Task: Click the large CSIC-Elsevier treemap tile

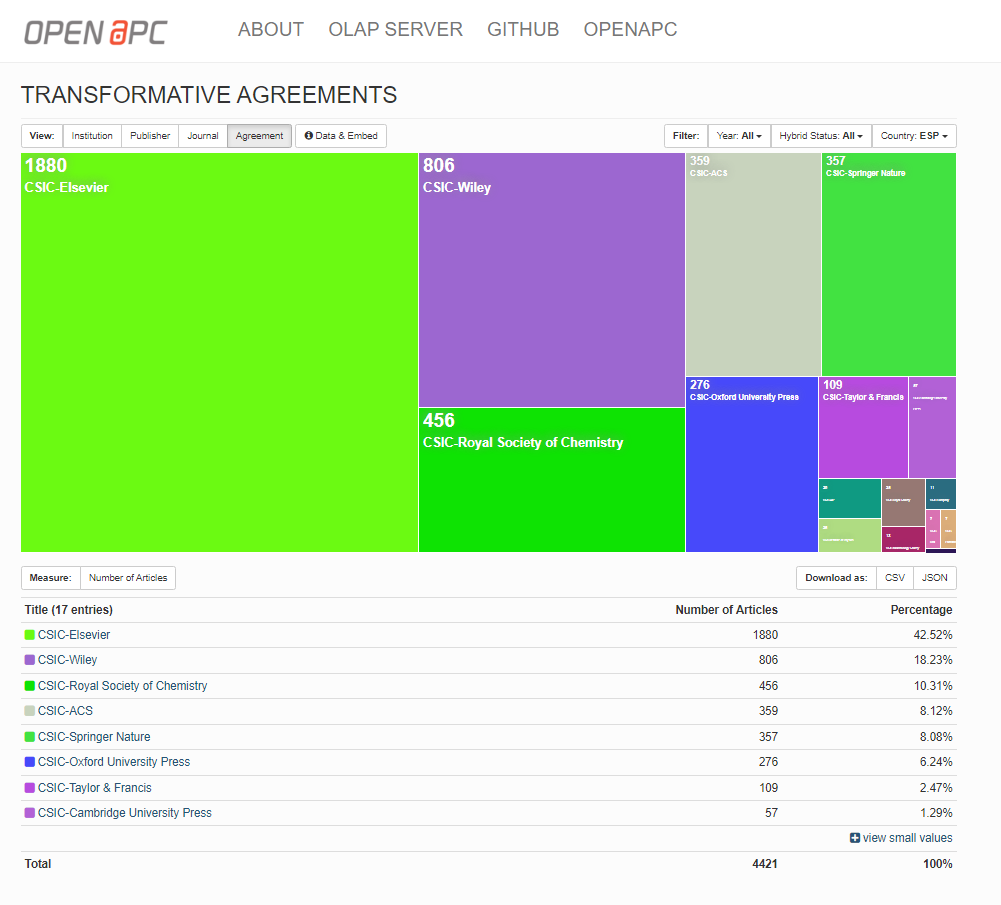Action: pos(219,350)
